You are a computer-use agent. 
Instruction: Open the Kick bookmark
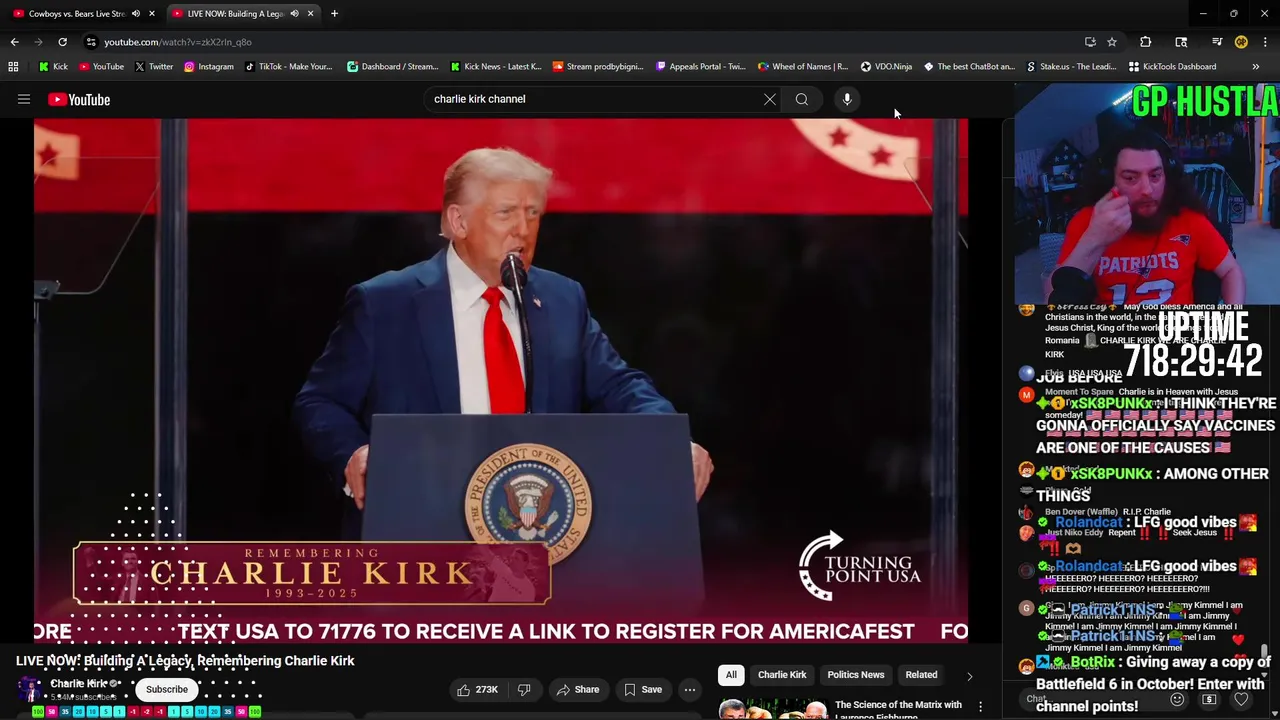53,67
